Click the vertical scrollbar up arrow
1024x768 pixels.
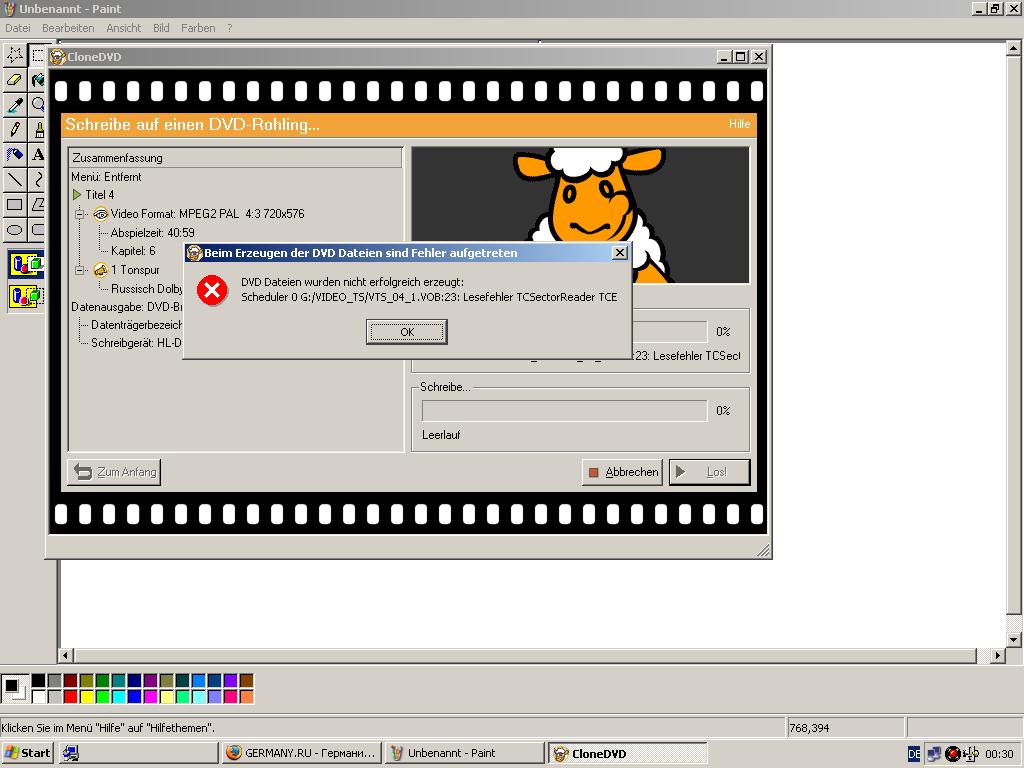pyautogui.click(x=1013, y=48)
